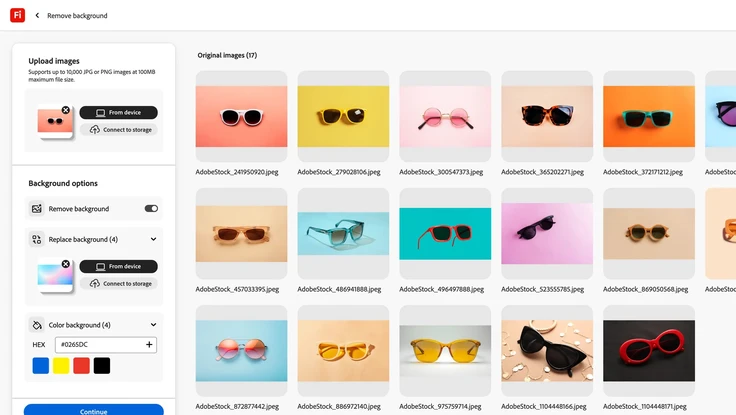
Task: Choose the black color swatch
Action: point(102,366)
